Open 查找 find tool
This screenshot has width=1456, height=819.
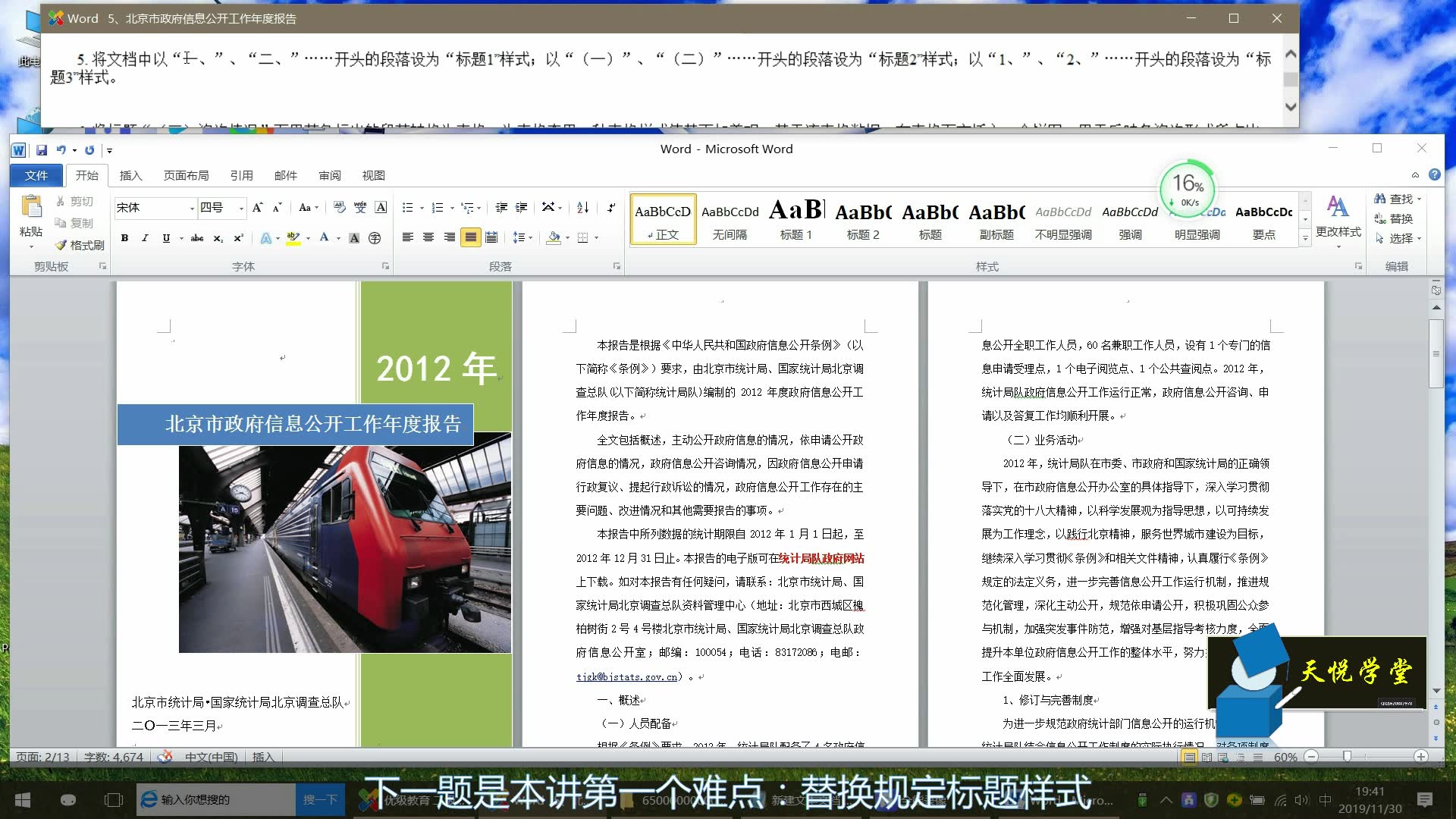(1397, 199)
